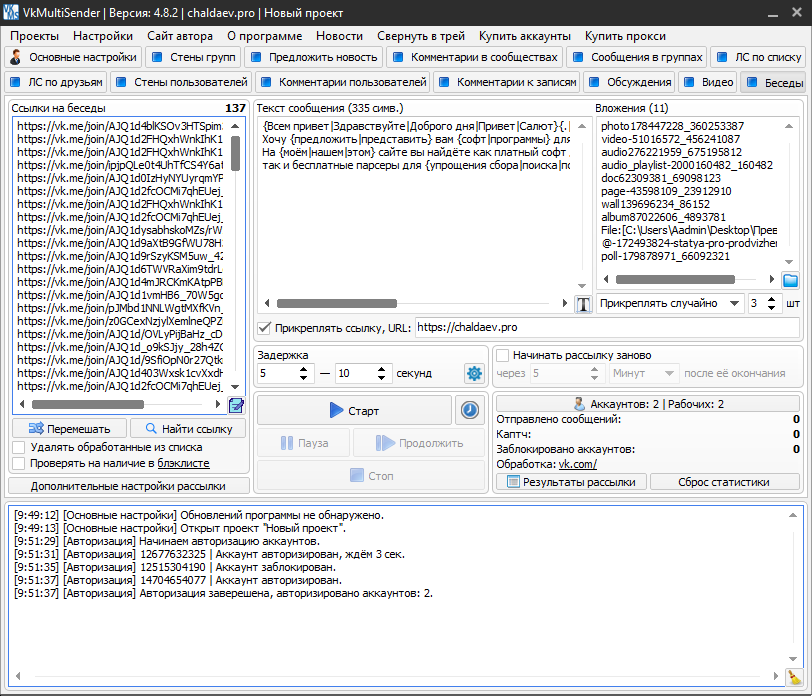Toggle the blue square on Комментарии в сообществах
812x696 pixels.
pyautogui.click(x=398, y=57)
